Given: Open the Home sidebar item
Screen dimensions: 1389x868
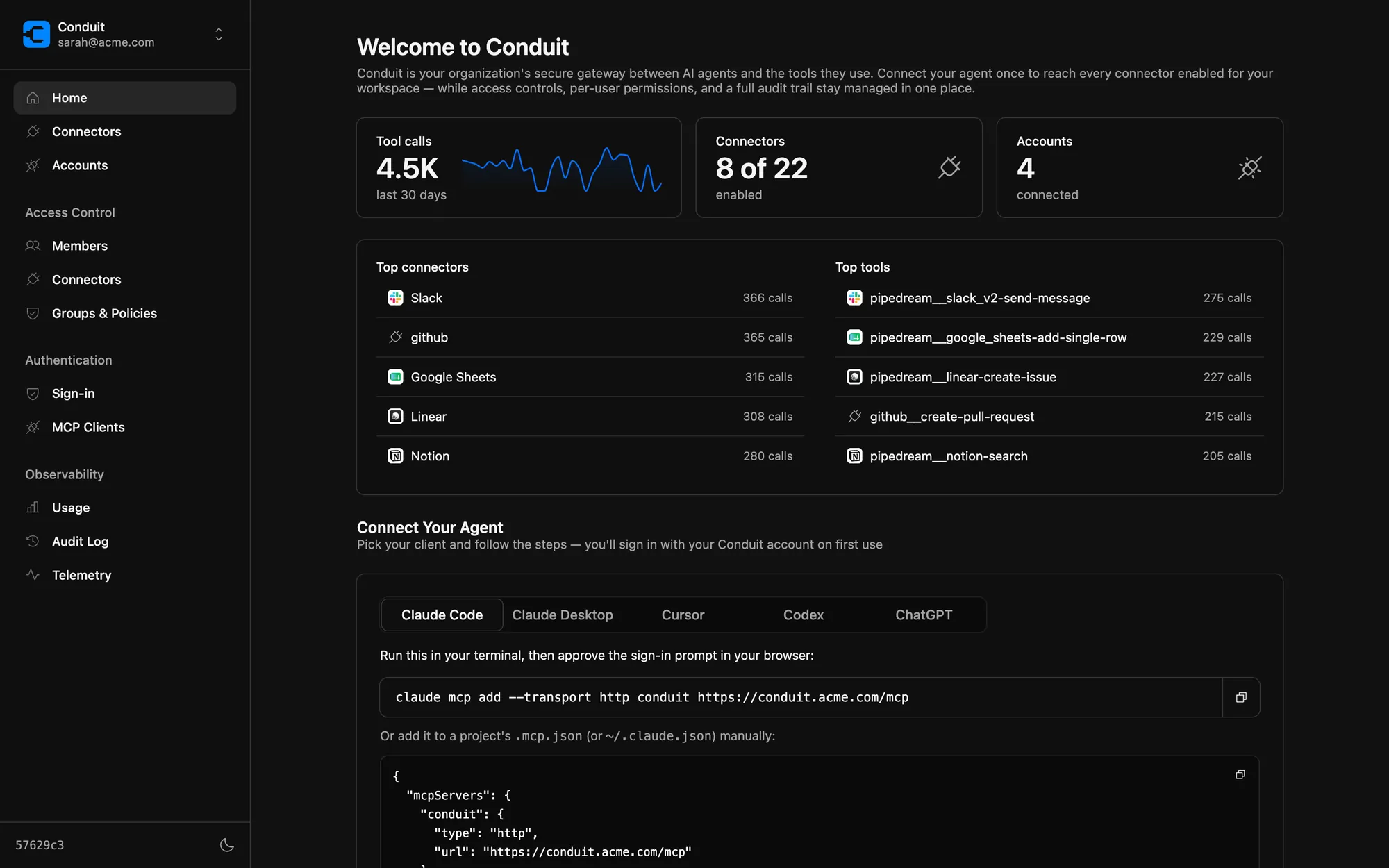Looking at the screenshot, I should [125, 98].
